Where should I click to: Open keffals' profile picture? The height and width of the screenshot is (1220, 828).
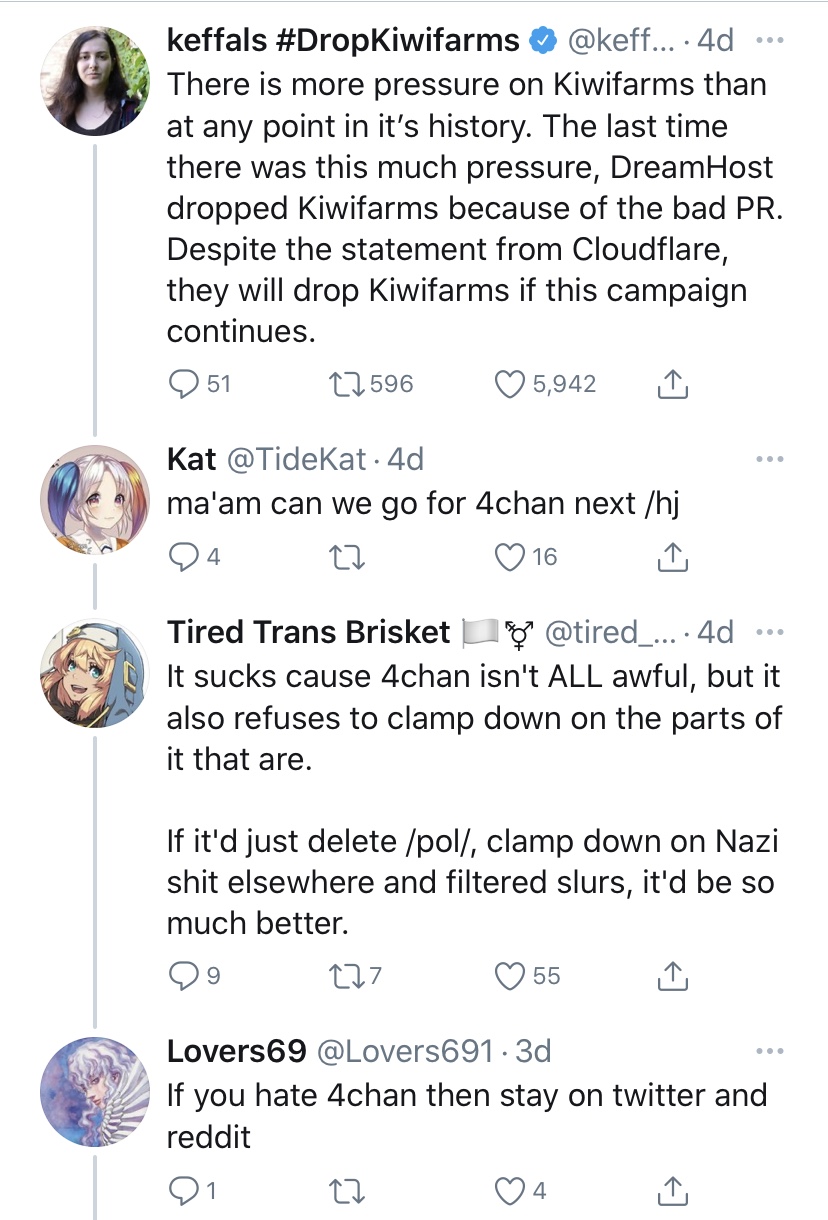pos(94,68)
